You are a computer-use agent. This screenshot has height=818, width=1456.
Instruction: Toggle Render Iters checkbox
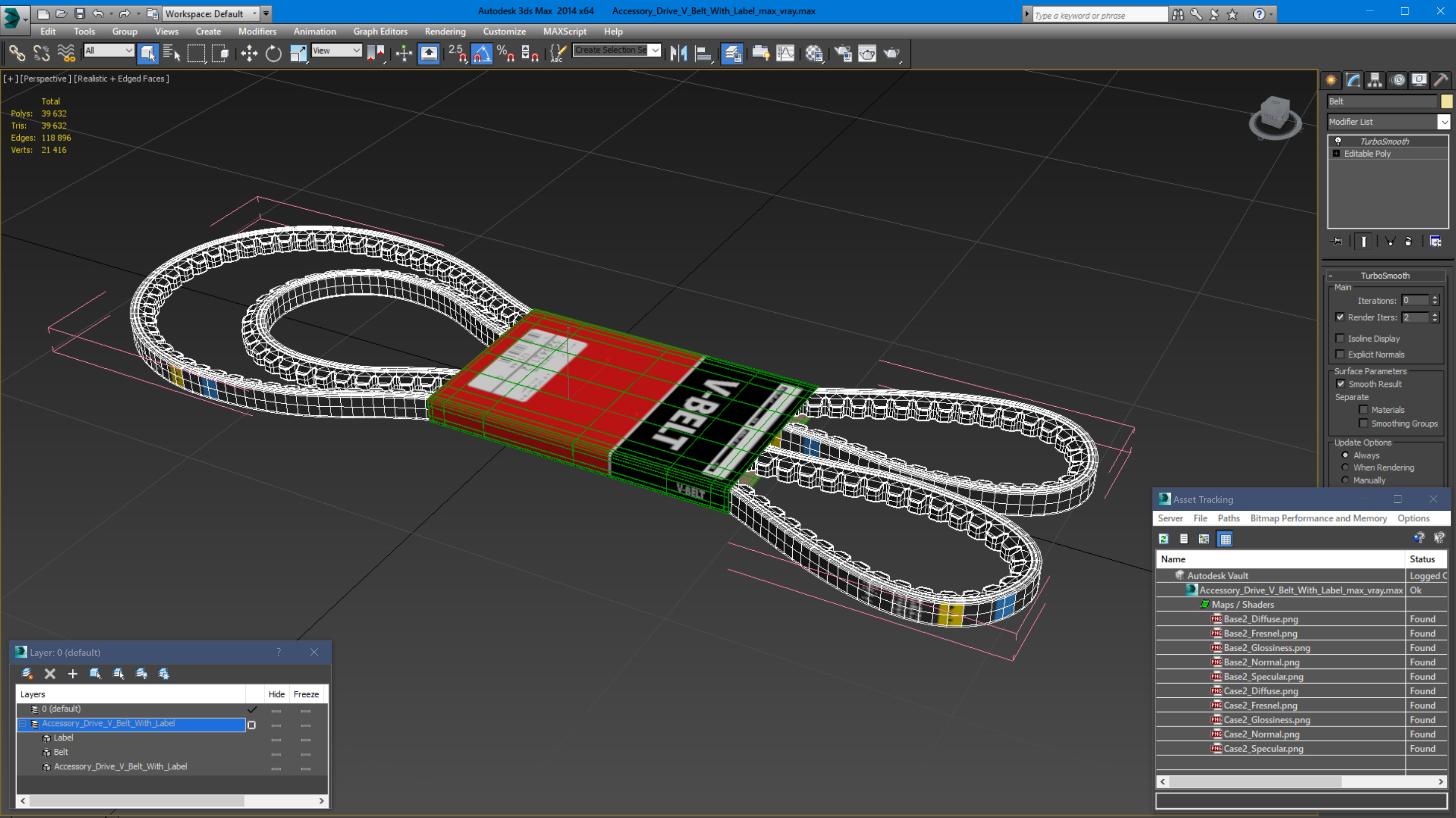coord(1340,317)
